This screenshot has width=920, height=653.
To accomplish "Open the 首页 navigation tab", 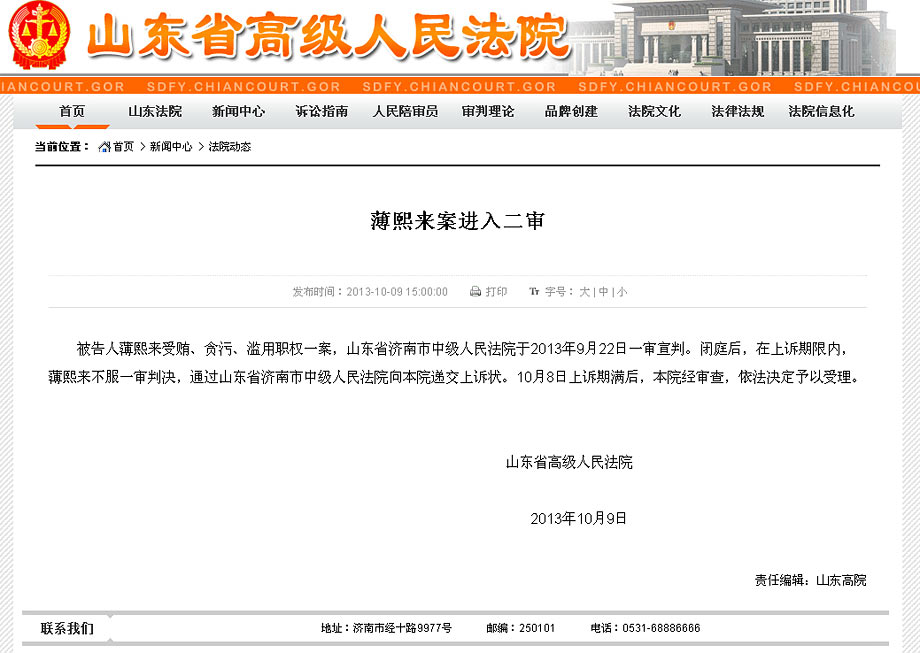I will [x=72, y=111].
